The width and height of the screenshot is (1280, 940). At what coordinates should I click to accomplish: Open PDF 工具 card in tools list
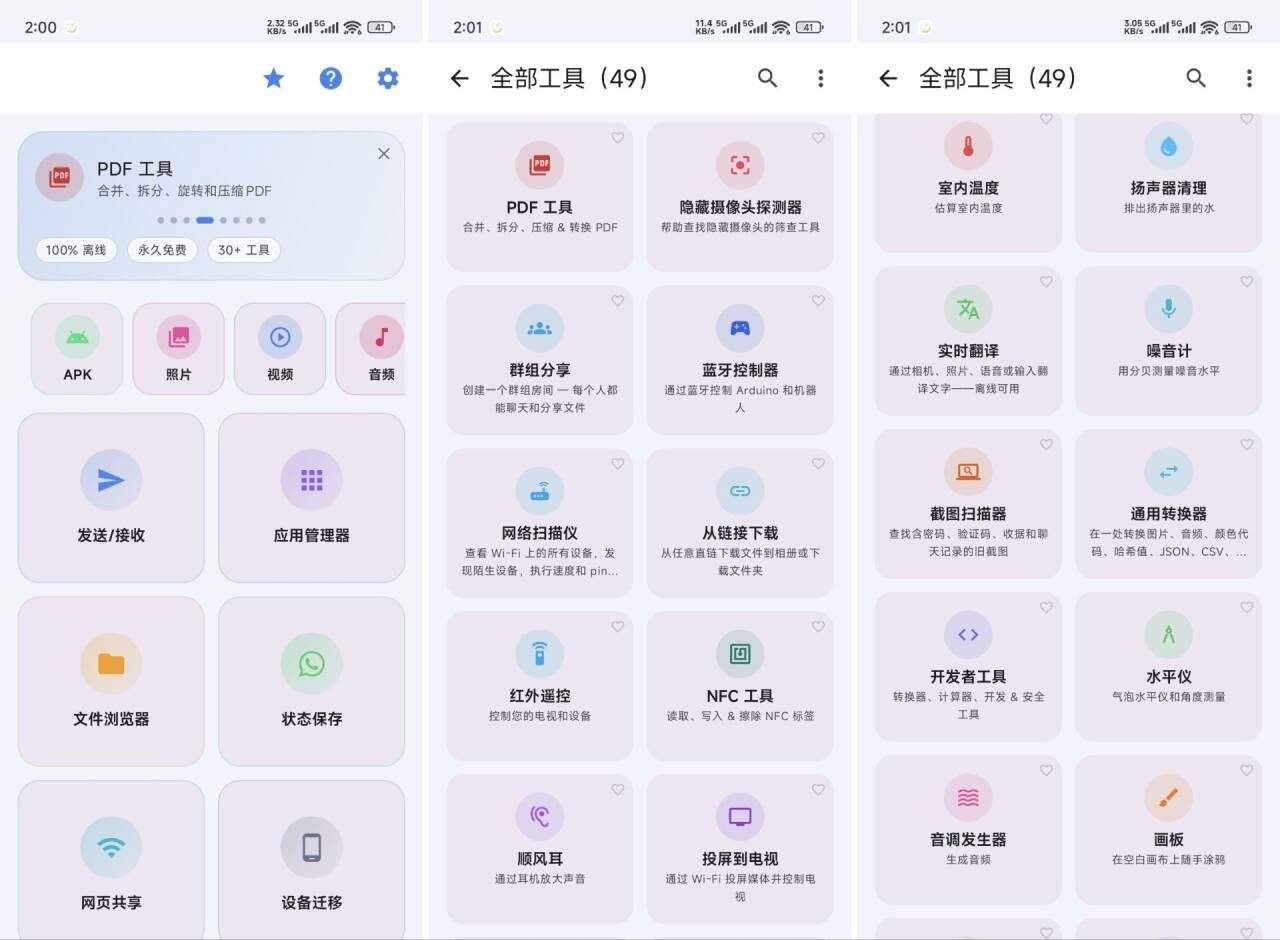click(x=540, y=197)
